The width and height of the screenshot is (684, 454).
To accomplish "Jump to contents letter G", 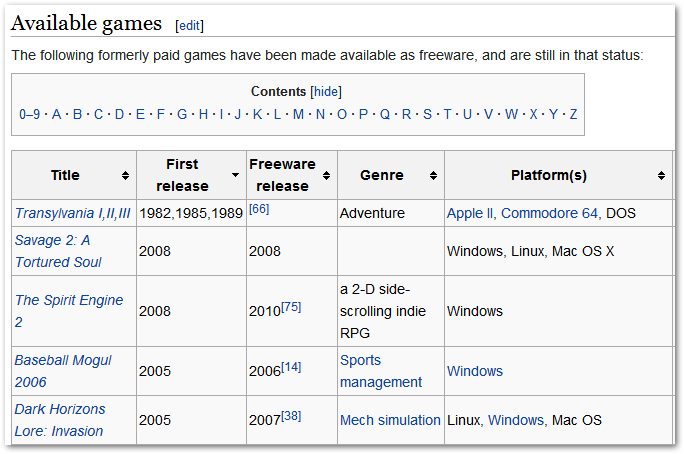I will point(182,114).
